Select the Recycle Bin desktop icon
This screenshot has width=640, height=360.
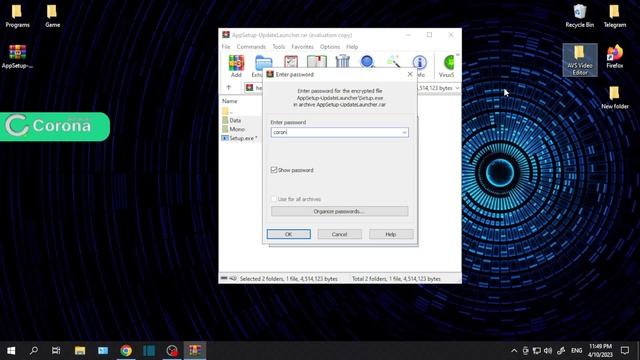pyautogui.click(x=580, y=16)
